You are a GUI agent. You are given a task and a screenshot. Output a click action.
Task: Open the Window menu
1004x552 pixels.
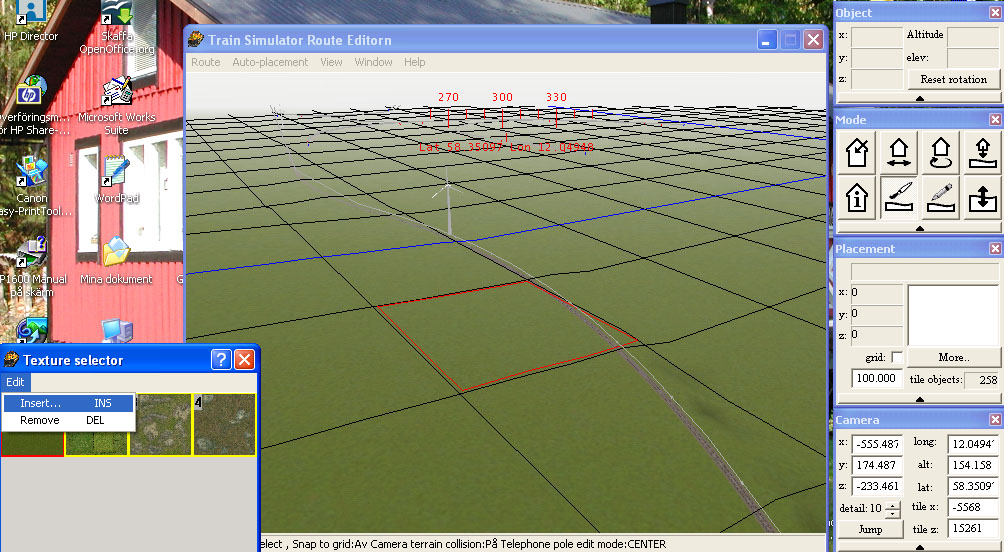point(373,62)
